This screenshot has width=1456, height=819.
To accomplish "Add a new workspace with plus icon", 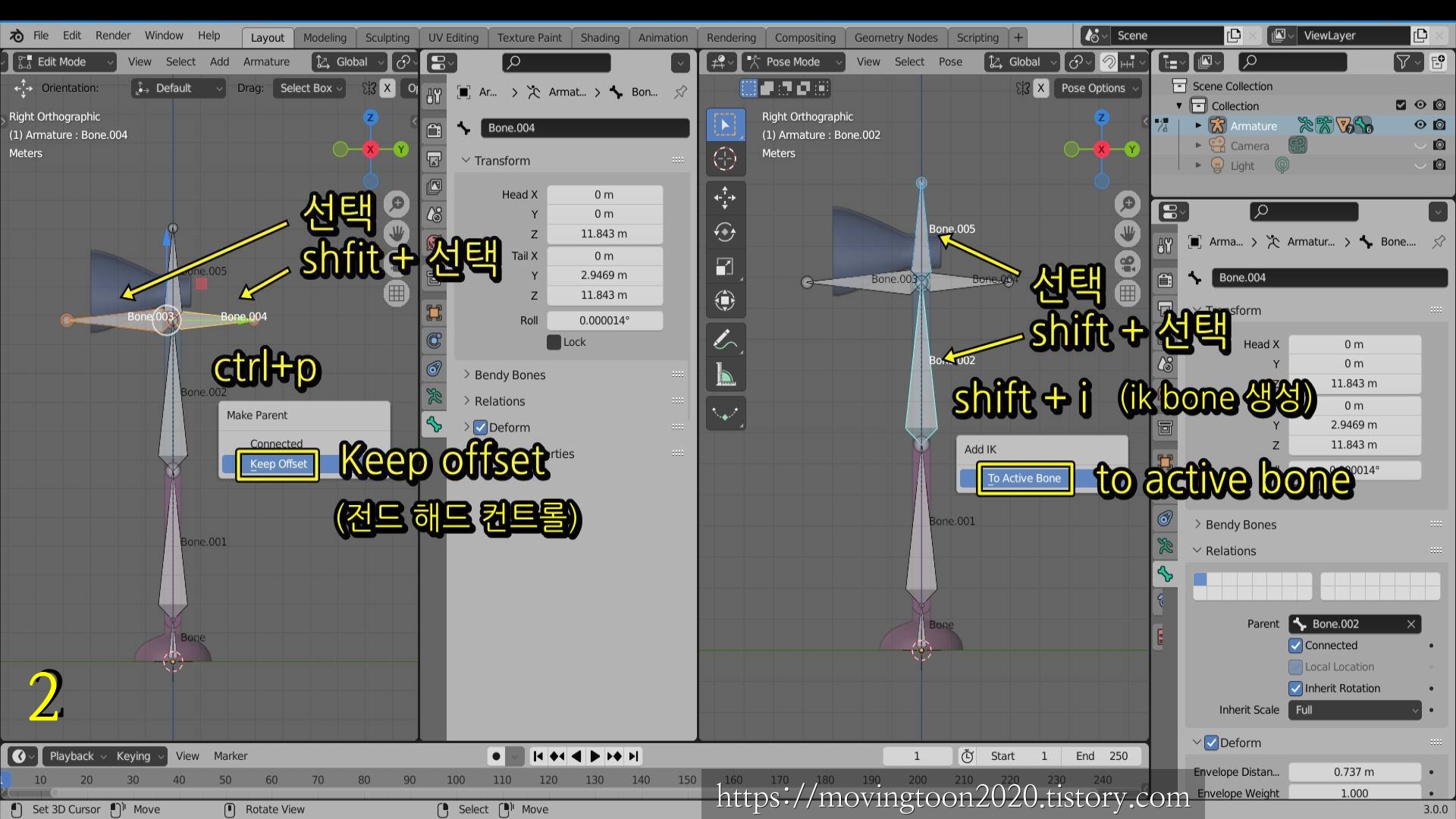I will click(1018, 37).
